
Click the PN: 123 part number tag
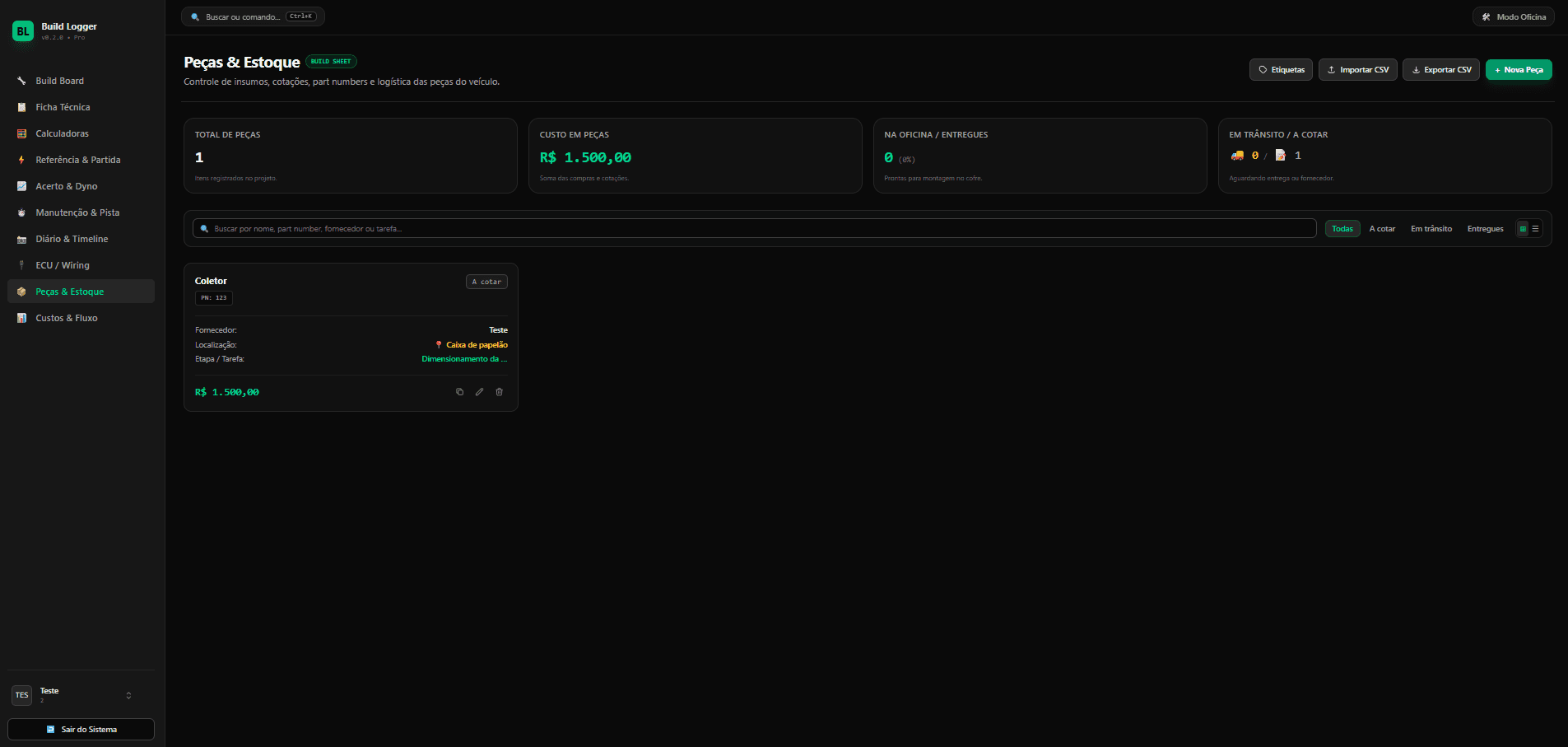click(x=214, y=298)
